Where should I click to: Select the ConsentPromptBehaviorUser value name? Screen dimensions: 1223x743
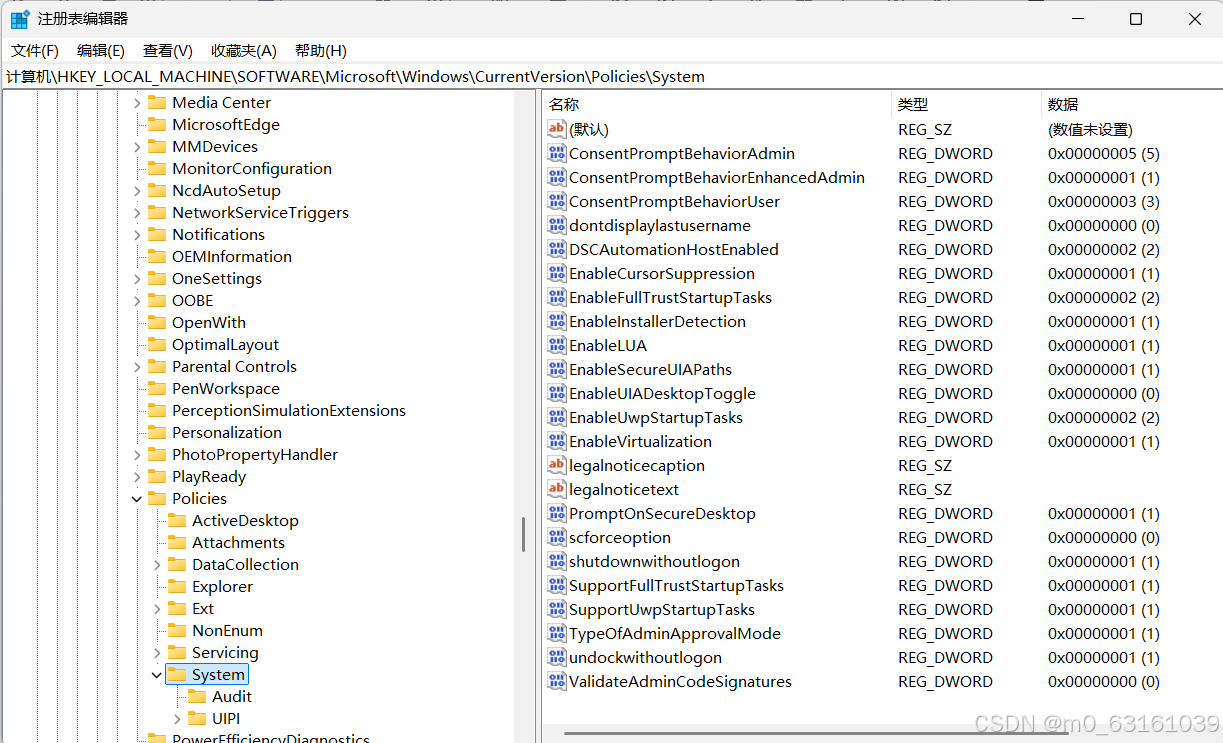click(x=674, y=201)
